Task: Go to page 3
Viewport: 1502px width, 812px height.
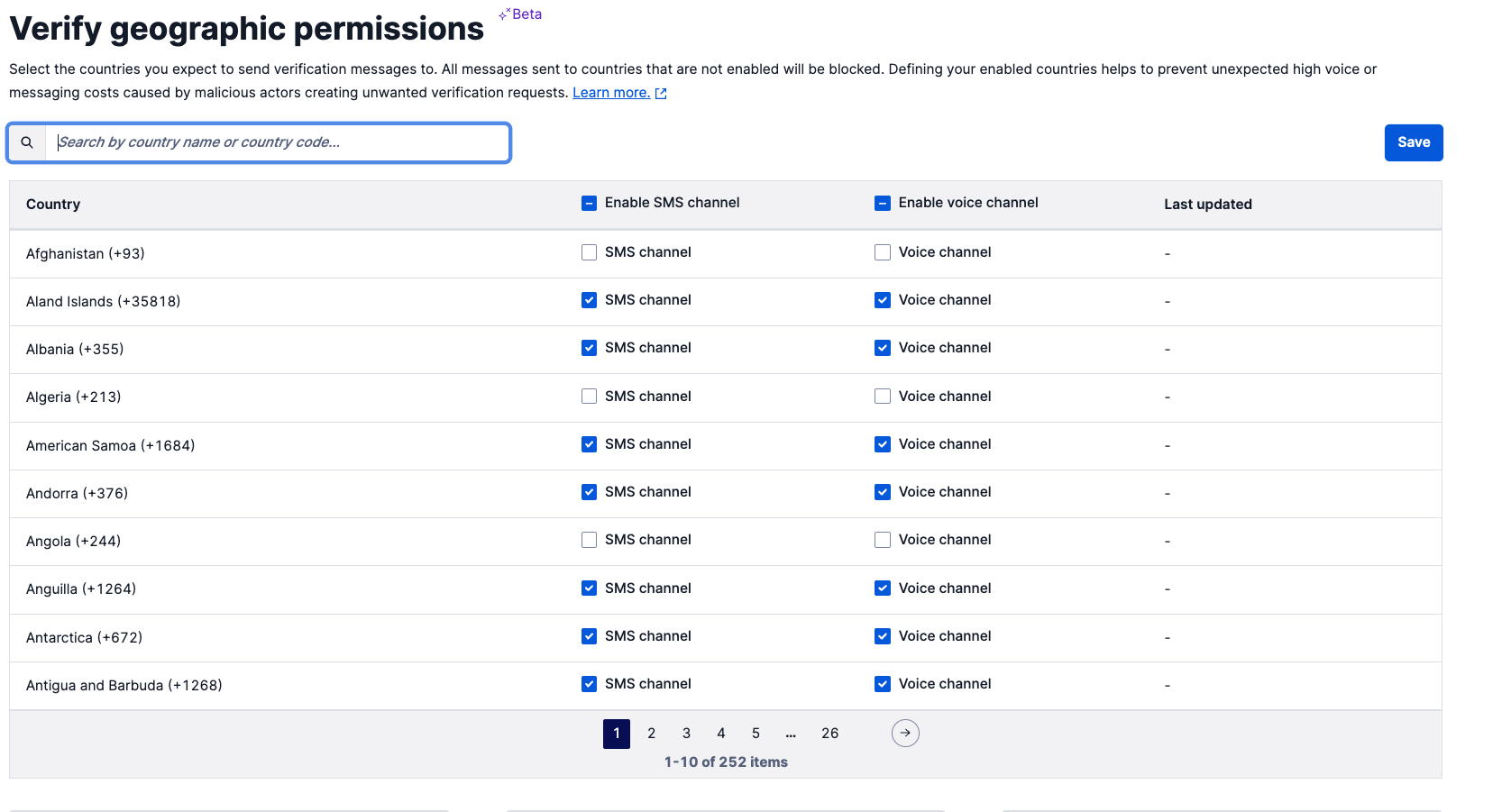Action: tap(686, 734)
